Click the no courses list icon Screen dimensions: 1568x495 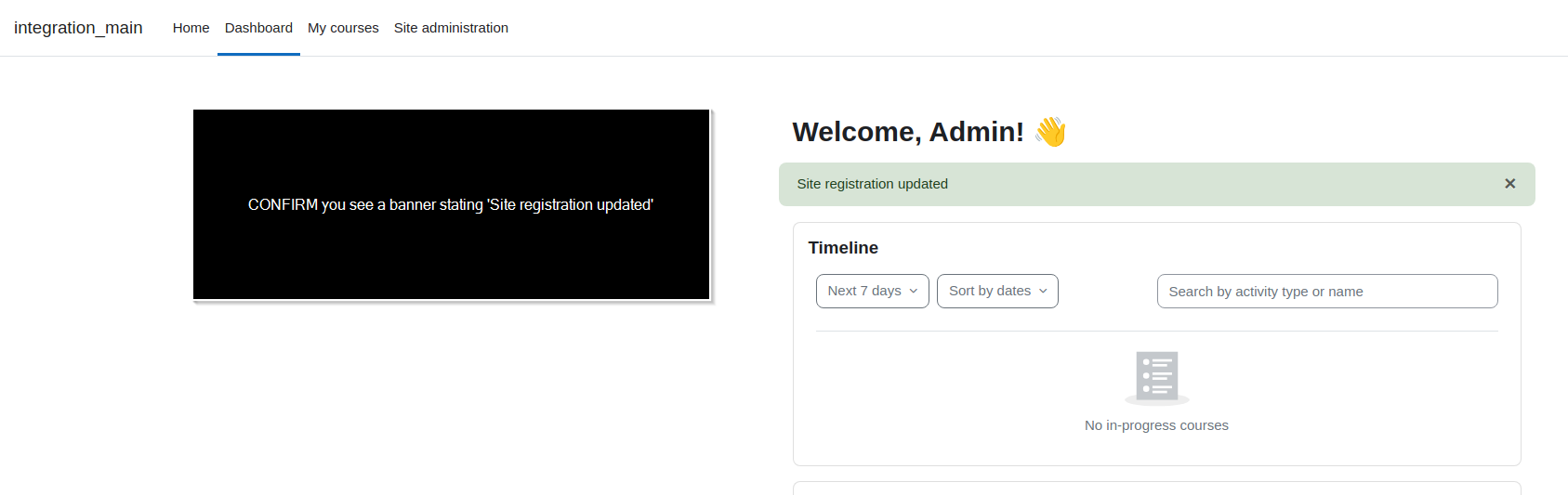tap(1157, 378)
